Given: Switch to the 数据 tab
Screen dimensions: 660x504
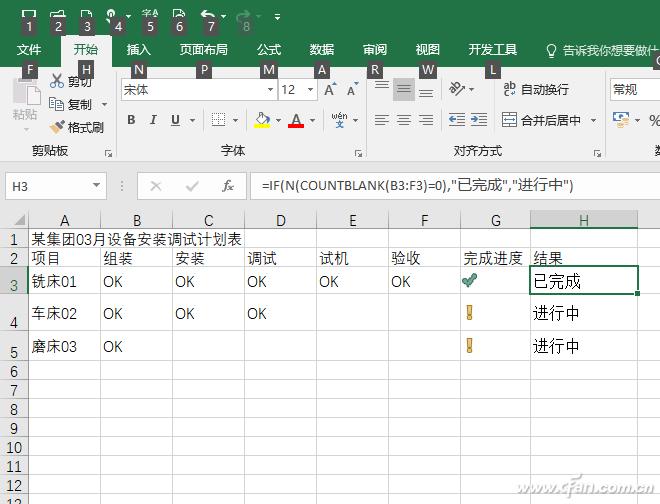Looking at the screenshot, I should tap(322, 50).
